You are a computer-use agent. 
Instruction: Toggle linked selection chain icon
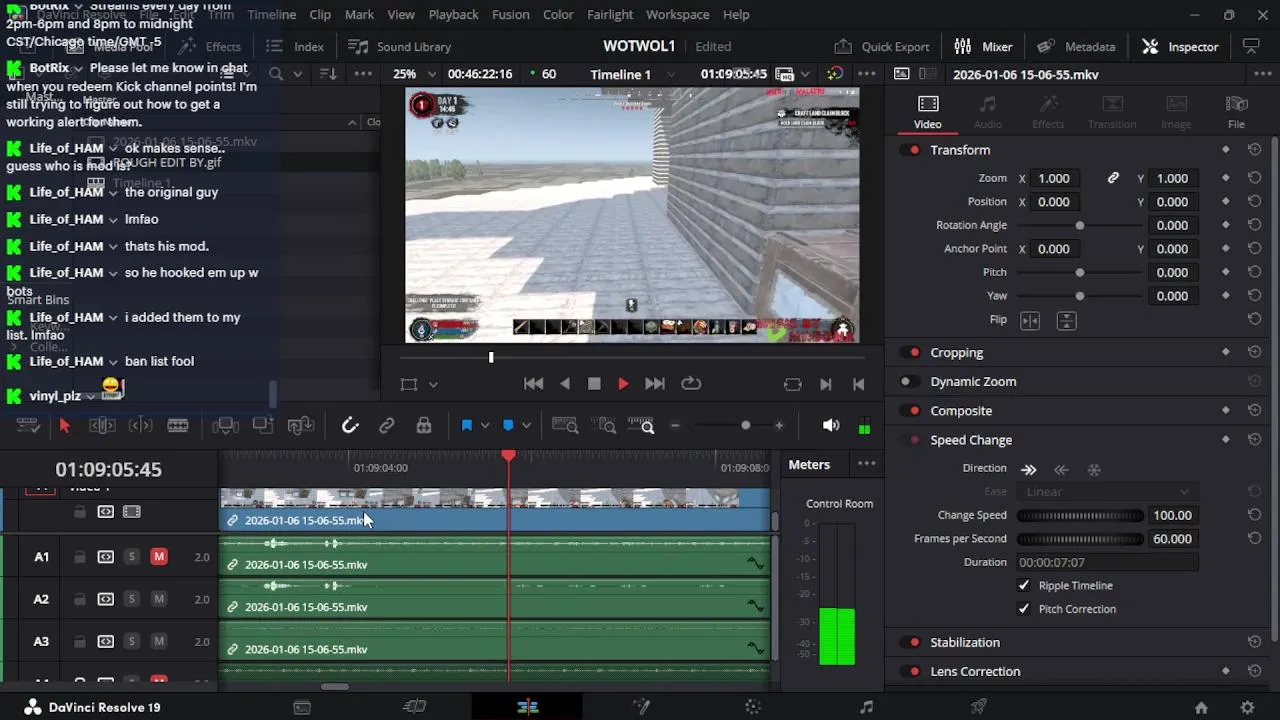(x=387, y=426)
